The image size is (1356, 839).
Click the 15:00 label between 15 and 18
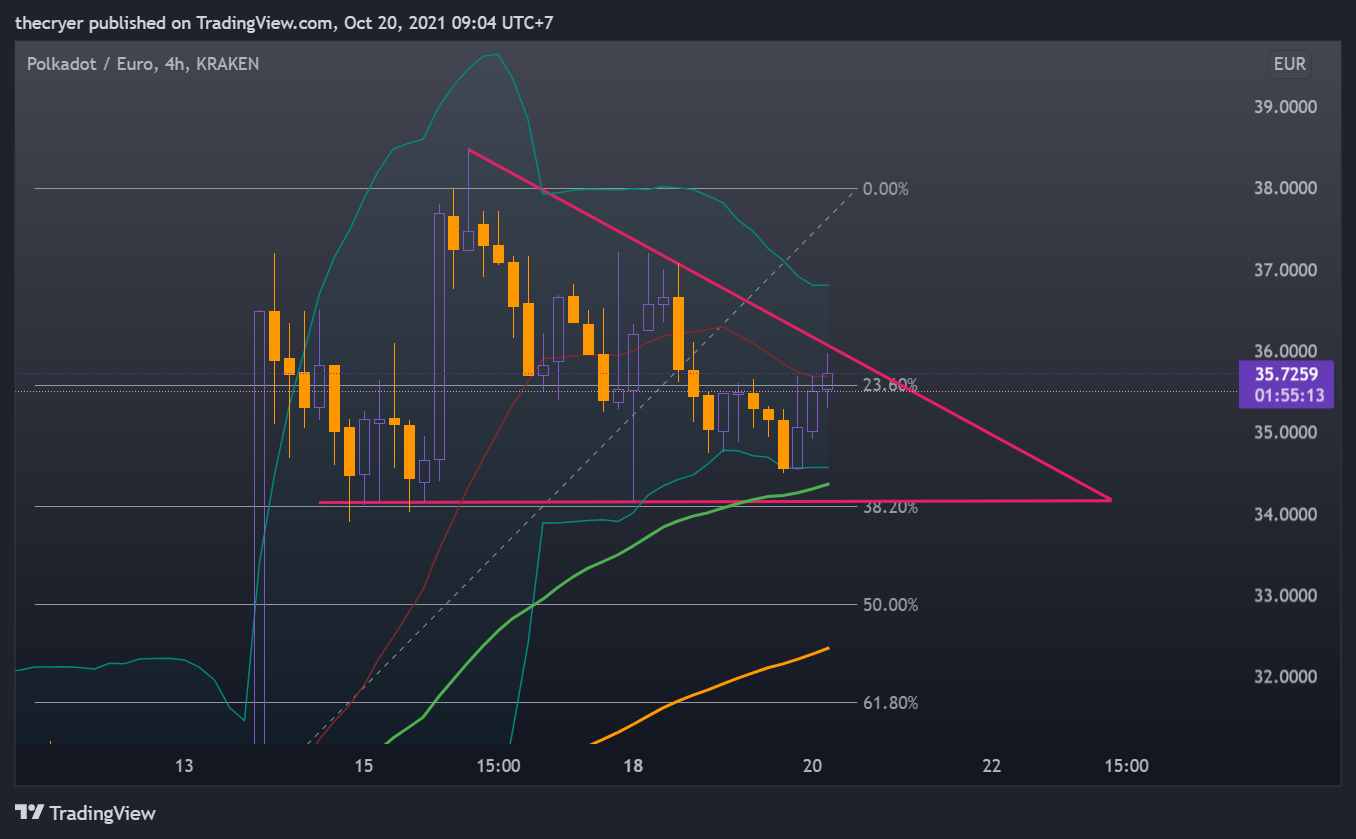click(x=498, y=767)
